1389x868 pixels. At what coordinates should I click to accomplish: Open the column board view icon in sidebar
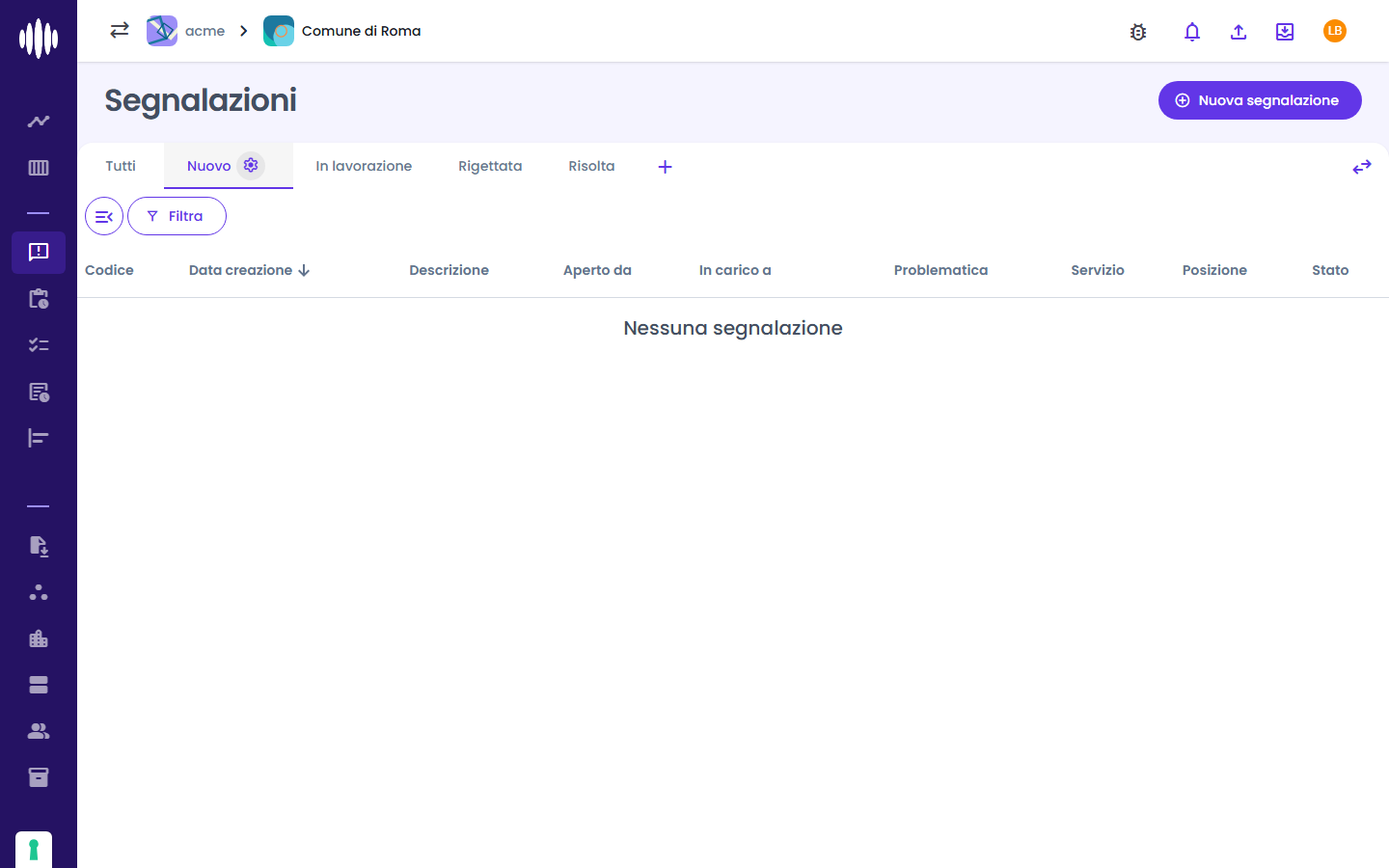pos(39,168)
